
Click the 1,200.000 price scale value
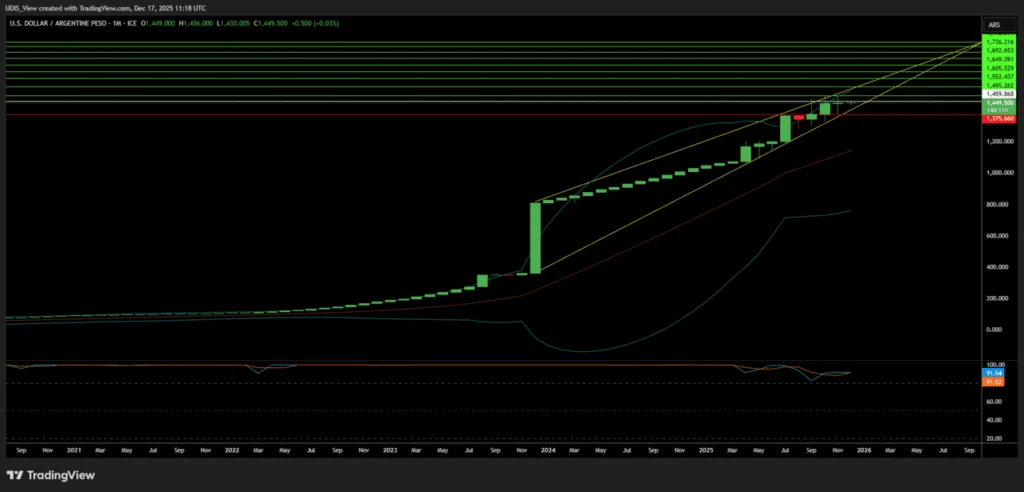point(1000,141)
